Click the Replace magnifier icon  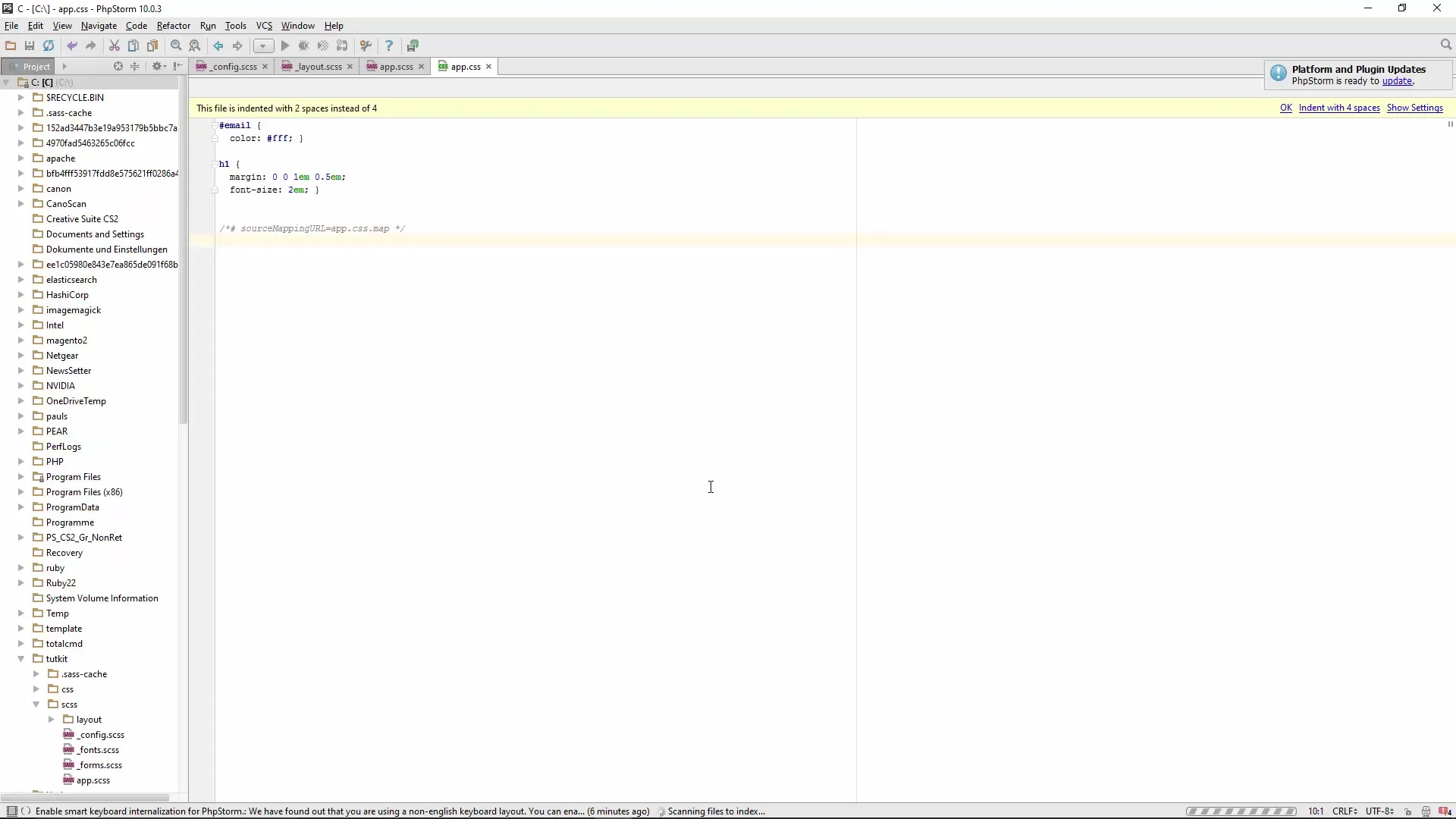[x=195, y=45]
